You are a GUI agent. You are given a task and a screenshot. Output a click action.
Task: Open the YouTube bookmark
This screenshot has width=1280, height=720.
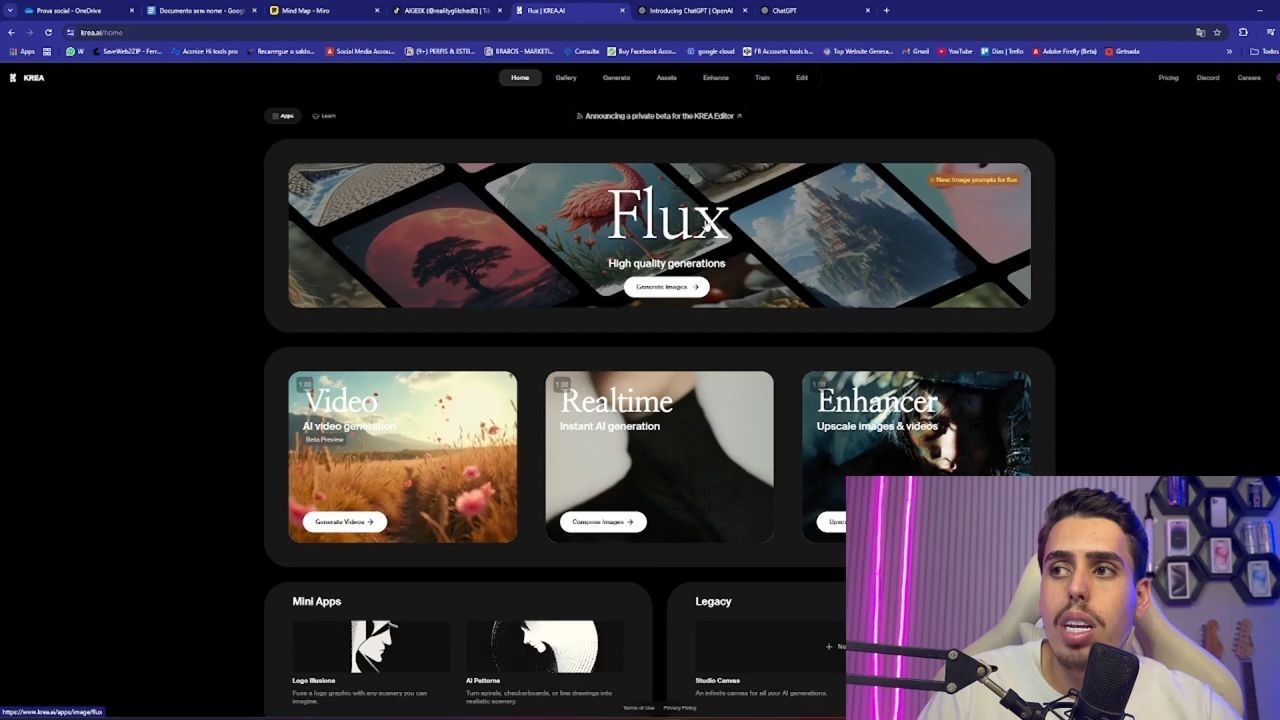coord(955,51)
